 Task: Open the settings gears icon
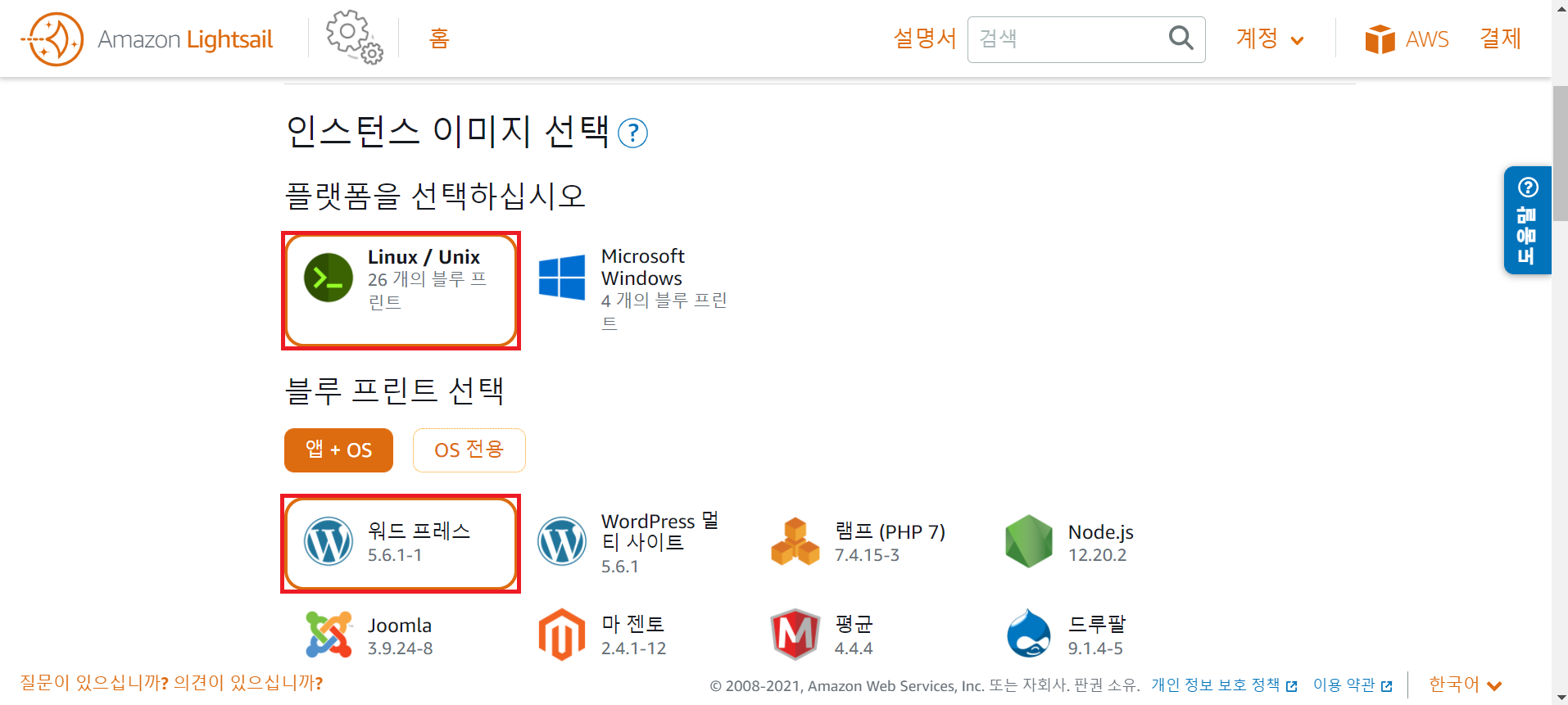pyautogui.click(x=354, y=38)
